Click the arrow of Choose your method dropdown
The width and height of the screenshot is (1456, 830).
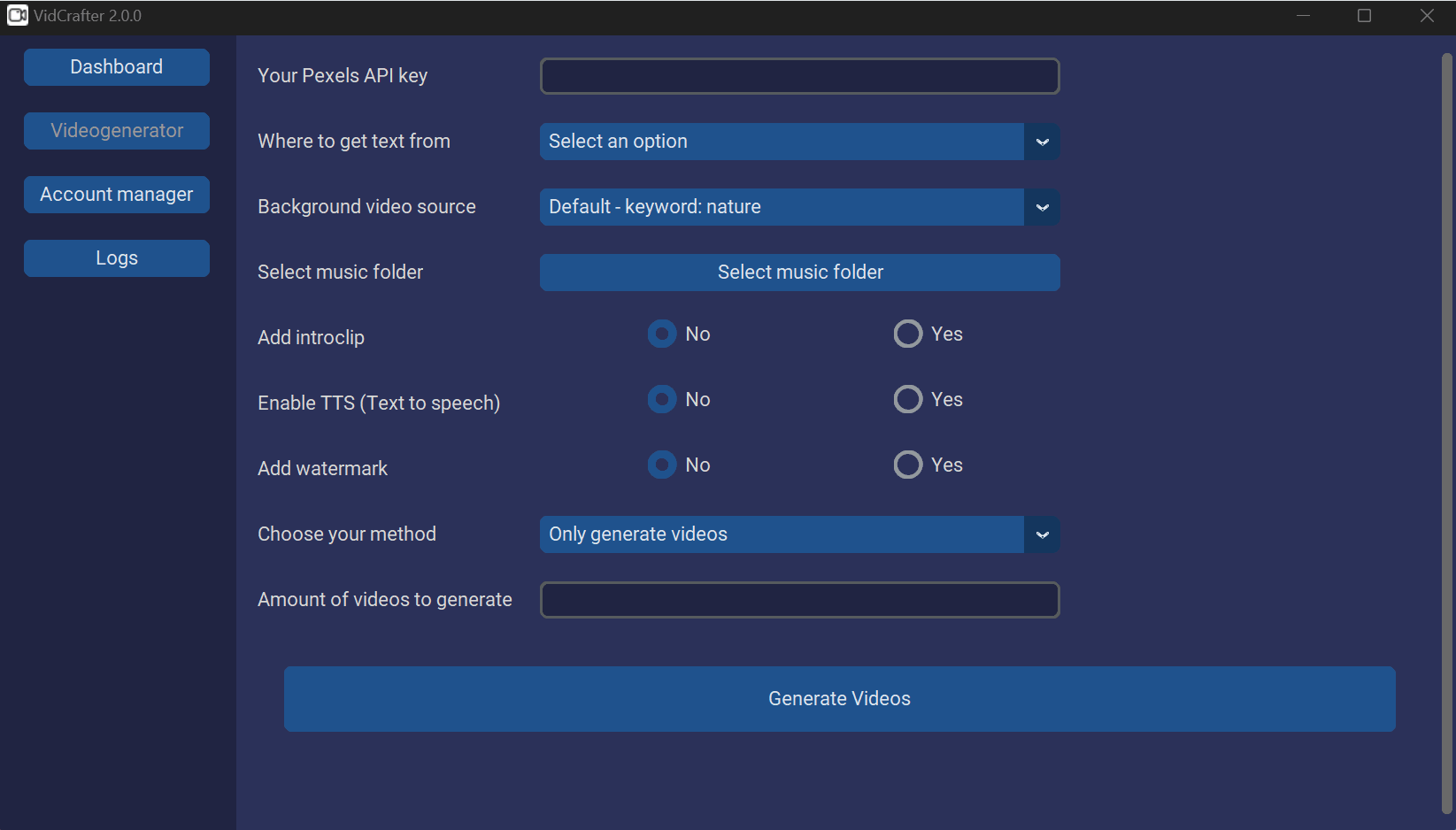(1042, 534)
